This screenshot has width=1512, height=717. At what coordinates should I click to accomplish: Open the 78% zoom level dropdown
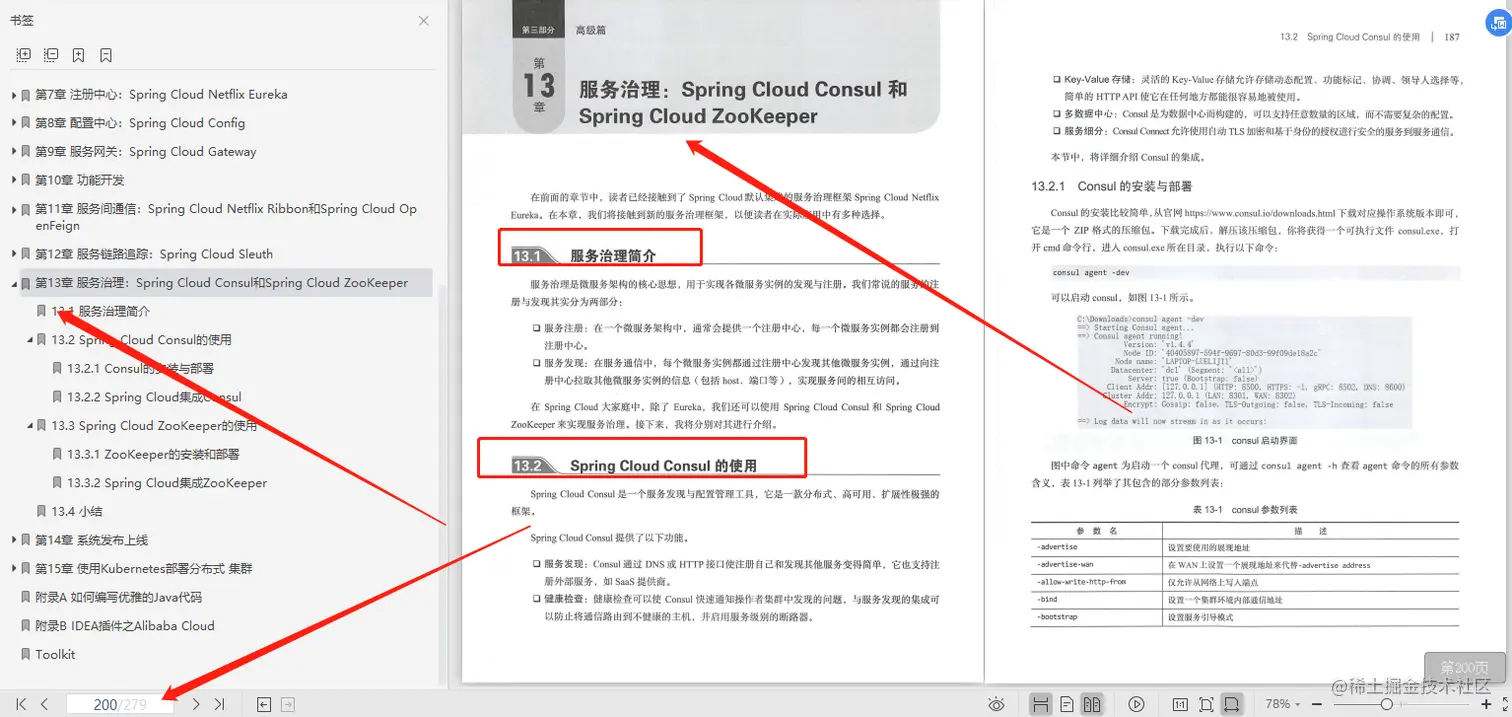[1283, 704]
